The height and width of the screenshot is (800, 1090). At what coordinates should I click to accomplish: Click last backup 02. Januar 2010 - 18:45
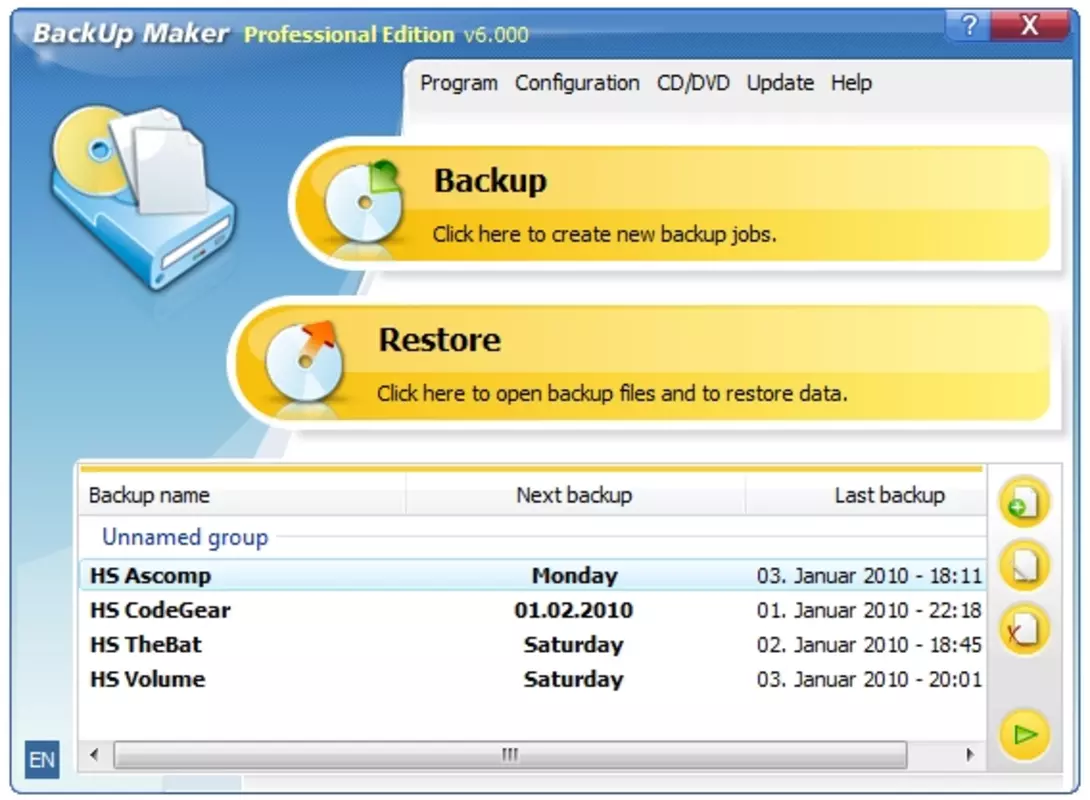(869, 644)
